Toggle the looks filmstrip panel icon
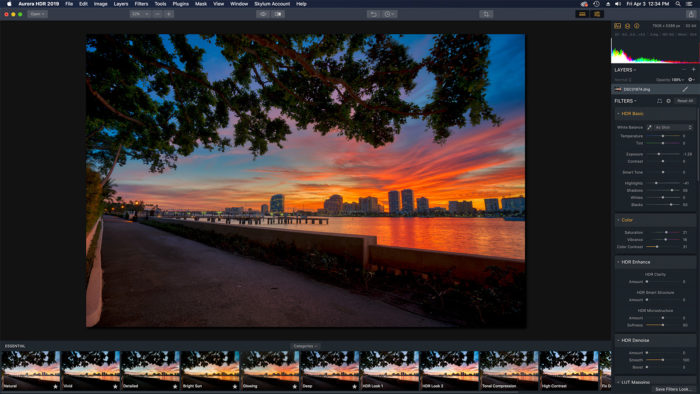The height and width of the screenshot is (394, 700). (582, 14)
